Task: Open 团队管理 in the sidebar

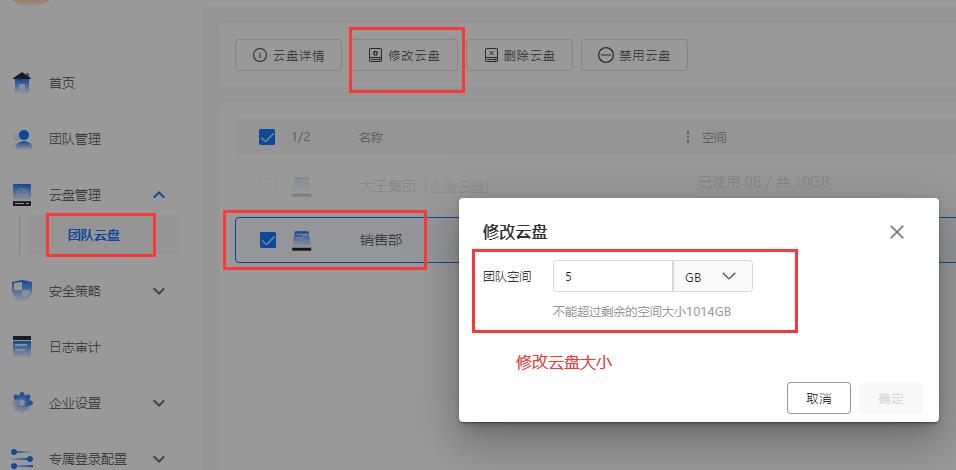Action: [x=75, y=139]
